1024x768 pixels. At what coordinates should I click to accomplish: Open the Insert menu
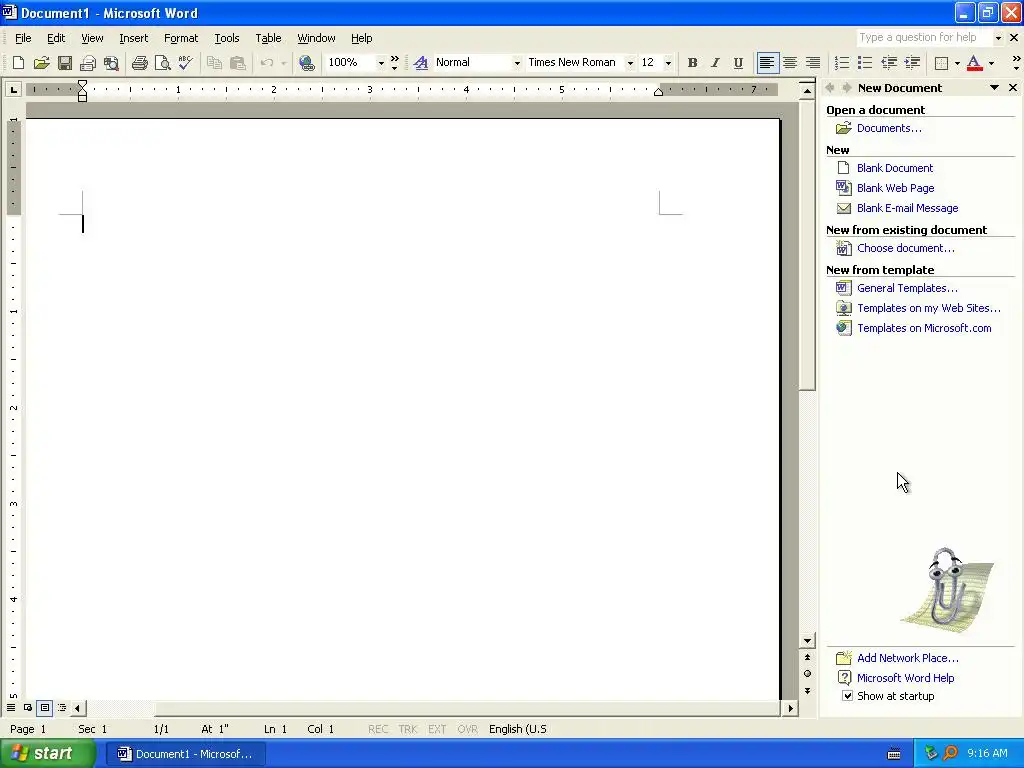pos(133,38)
